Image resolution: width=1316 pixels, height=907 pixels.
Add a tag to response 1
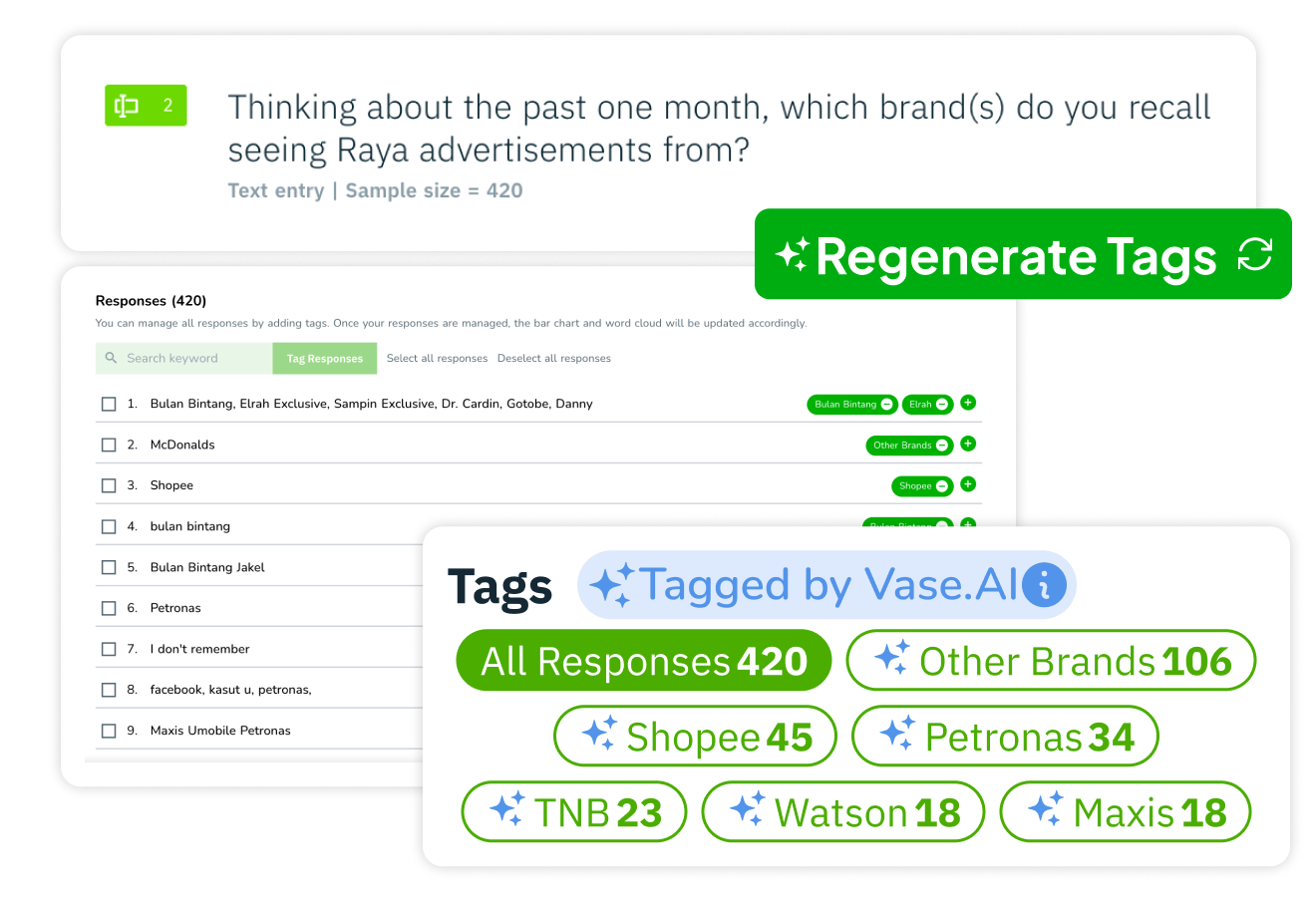coord(968,403)
